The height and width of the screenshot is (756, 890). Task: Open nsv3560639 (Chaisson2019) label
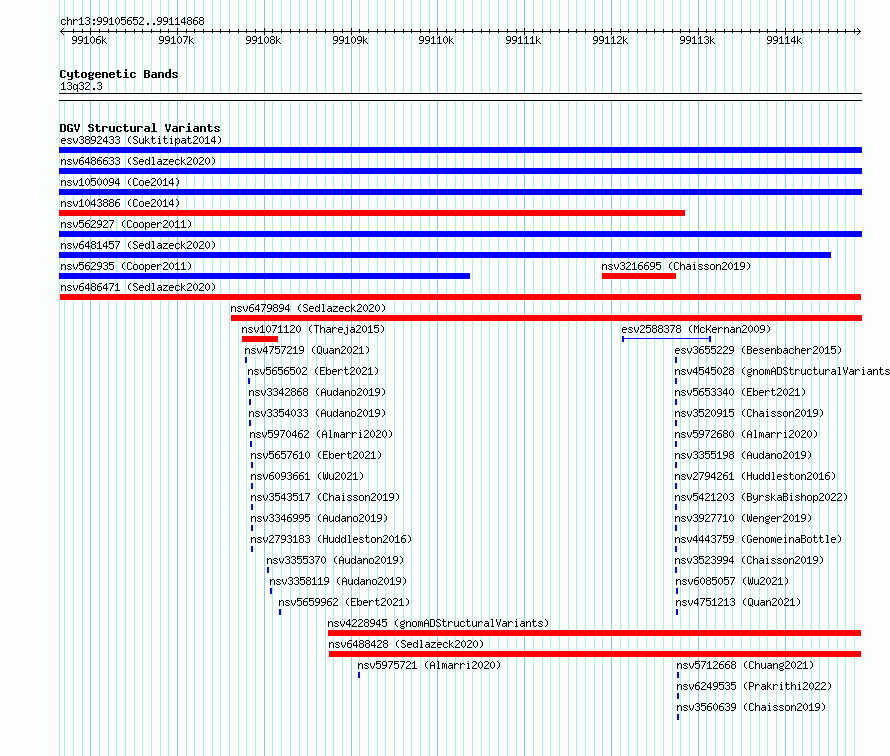click(751, 707)
